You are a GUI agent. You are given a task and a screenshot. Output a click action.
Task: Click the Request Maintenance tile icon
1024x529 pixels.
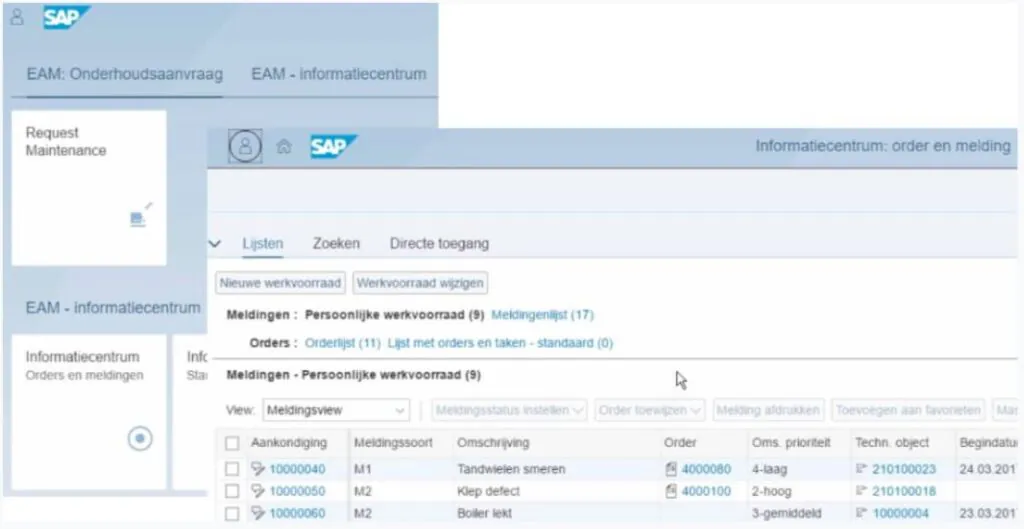click(141, 216)
